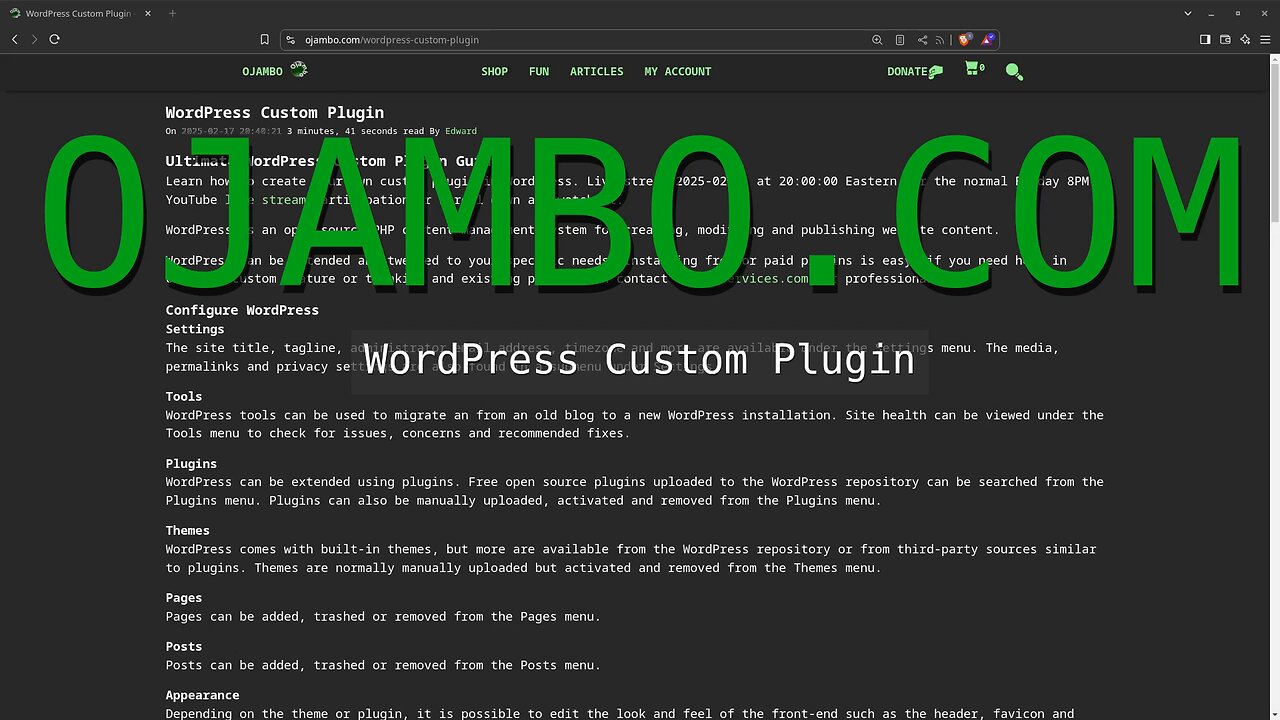
Task: Click the Plugins subheading
Action: pos(191,463)
